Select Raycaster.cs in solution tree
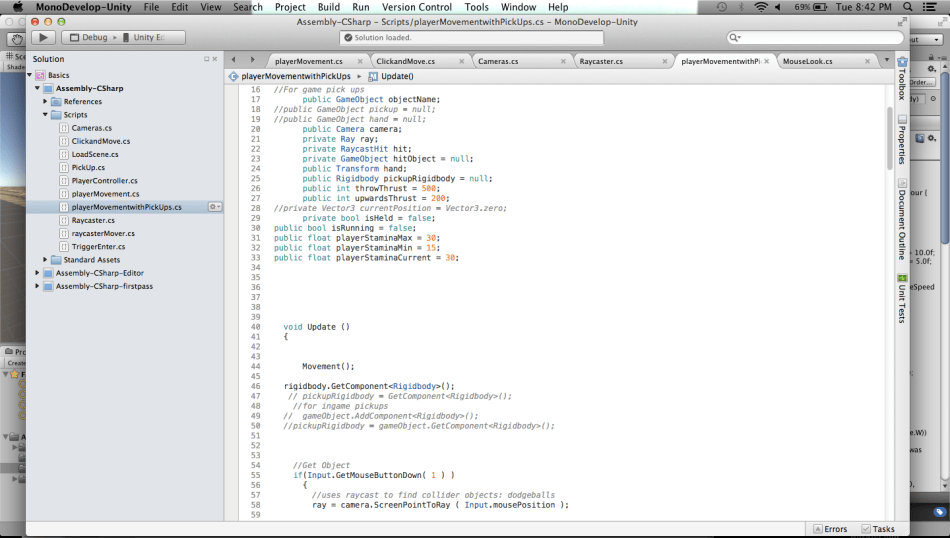Screen dimensions: 950x538 pyautogui.click(x=93, y=221)
